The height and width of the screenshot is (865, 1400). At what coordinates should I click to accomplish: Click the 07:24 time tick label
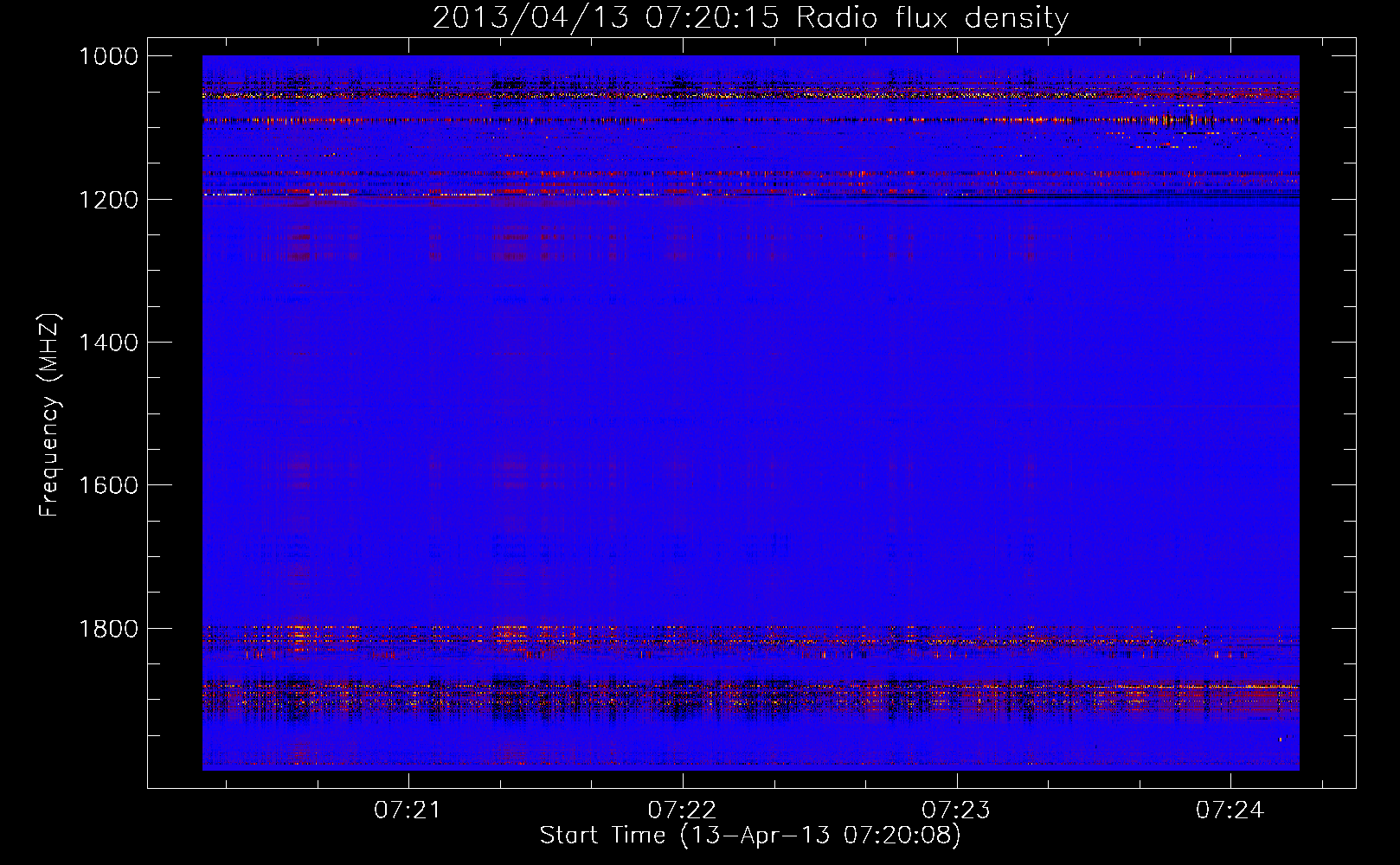tap(1230, 810)
